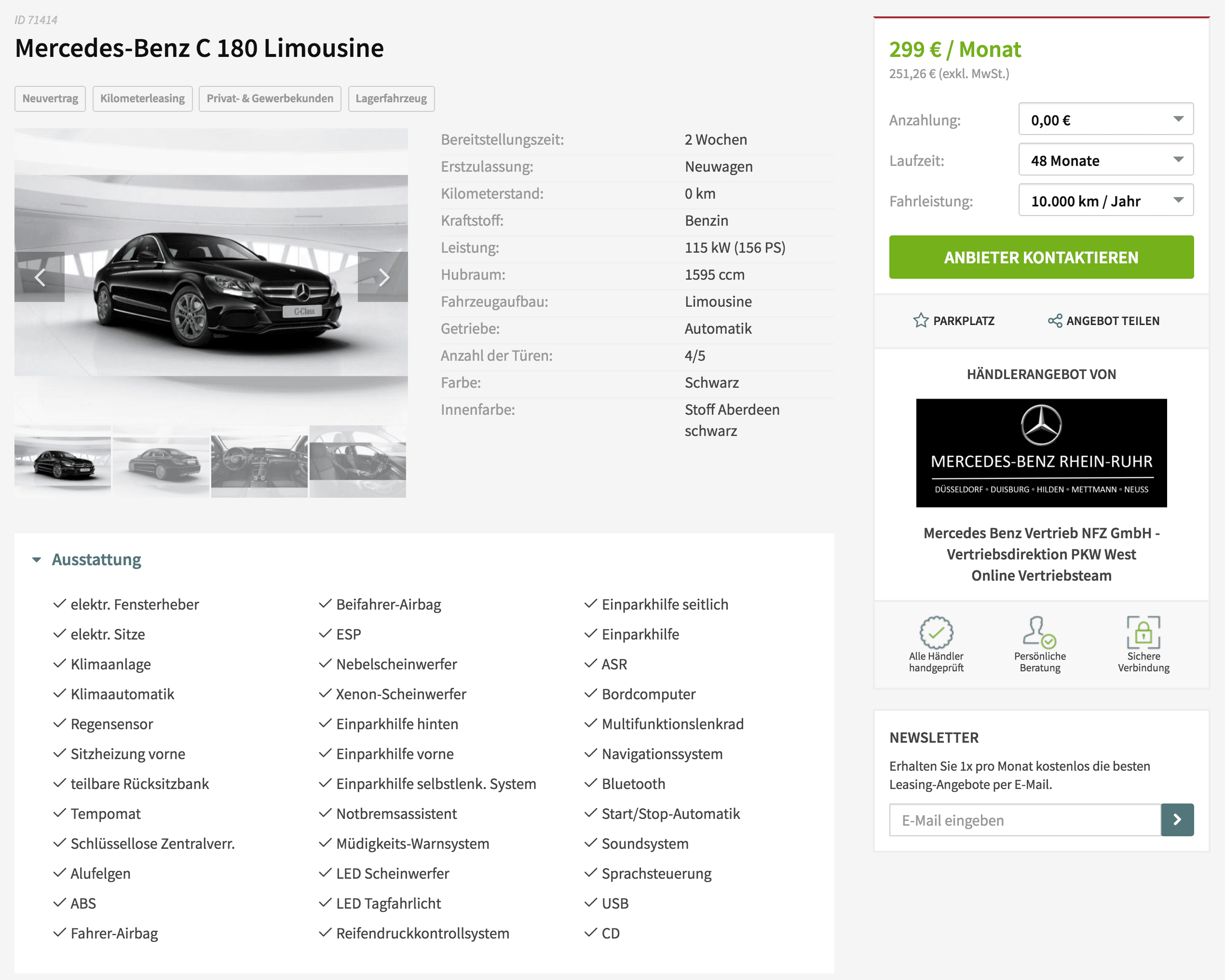1225x980 pixels.
Task: Click the dealer name Mercedes Benz Vertrieb NFZ GmbH
Action: click(1041, 554)
